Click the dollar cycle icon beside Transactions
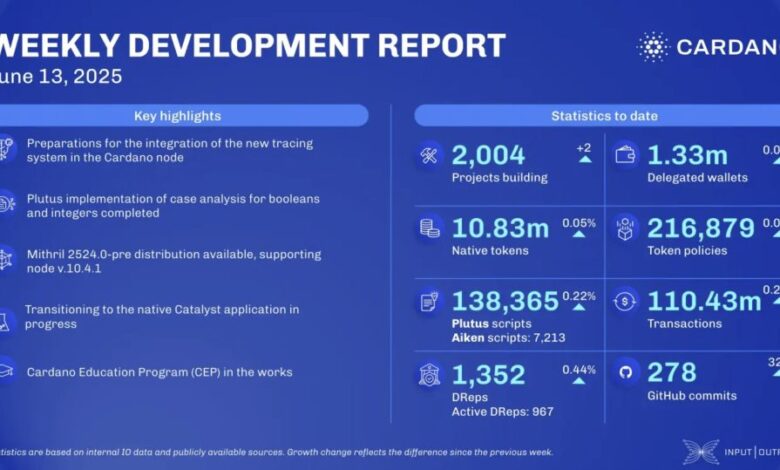Image resolution: width=780 pixels, height=470 pixels. 624,301
